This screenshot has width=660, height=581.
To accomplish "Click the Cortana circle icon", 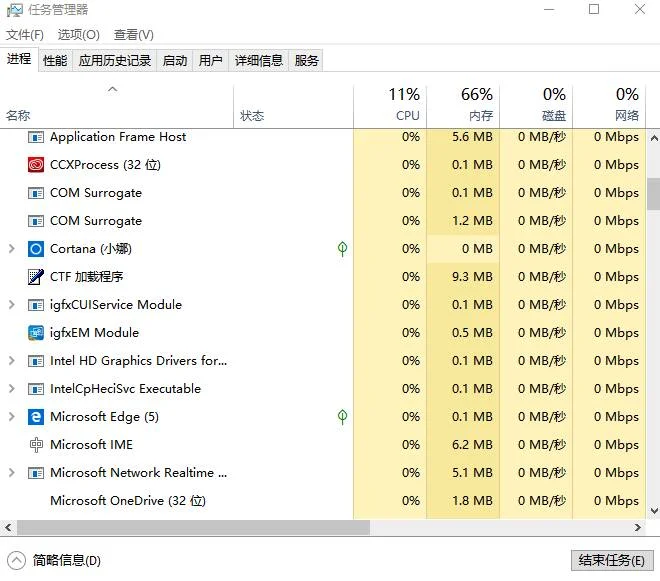I will 36,249.
